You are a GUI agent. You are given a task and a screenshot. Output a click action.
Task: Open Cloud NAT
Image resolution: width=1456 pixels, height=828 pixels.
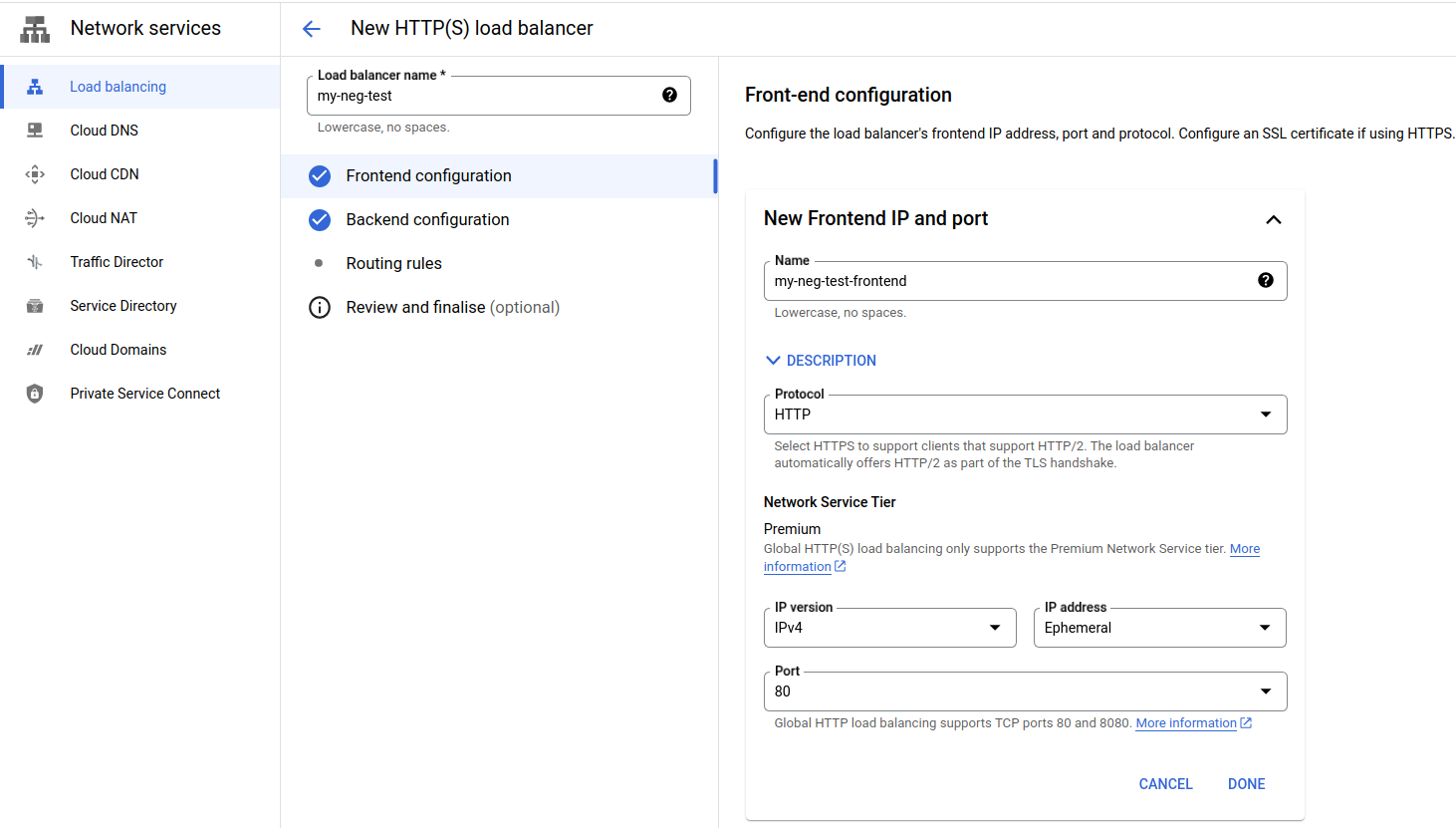102,217
